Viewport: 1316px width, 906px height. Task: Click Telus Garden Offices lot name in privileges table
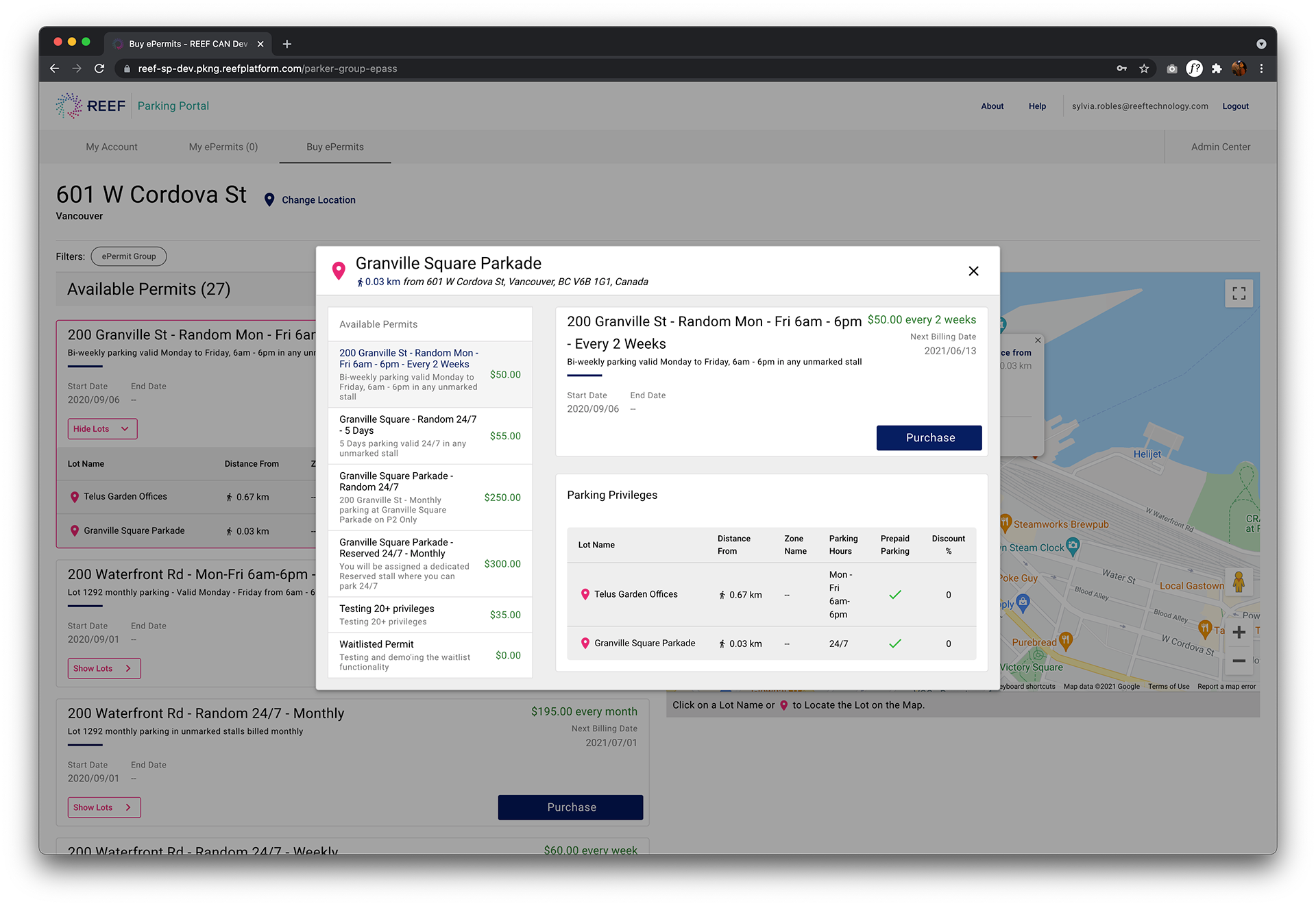click(635, 594)
